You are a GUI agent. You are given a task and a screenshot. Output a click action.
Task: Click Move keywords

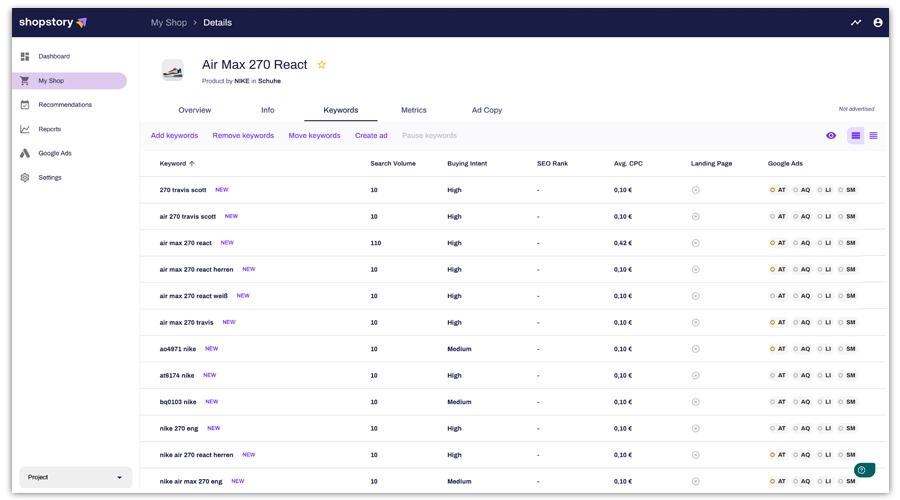315,135
